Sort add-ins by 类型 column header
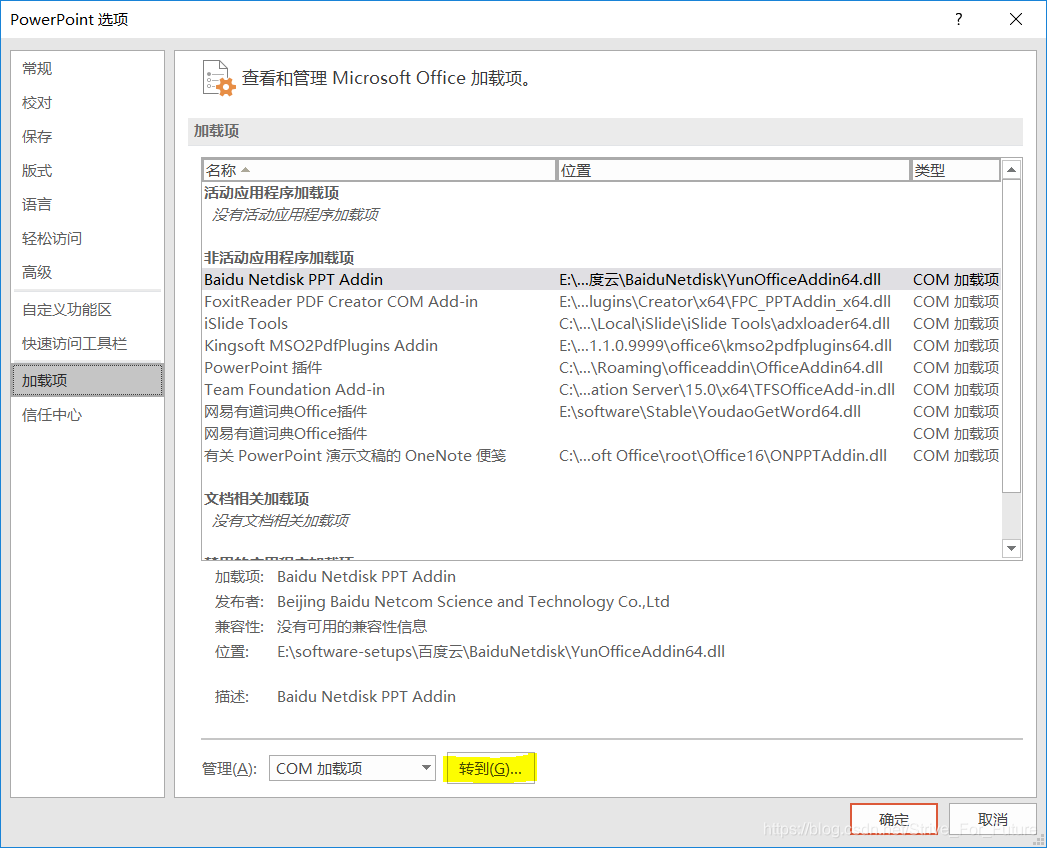This screenshot has width=1047, height=848. [x=956, y=170]
